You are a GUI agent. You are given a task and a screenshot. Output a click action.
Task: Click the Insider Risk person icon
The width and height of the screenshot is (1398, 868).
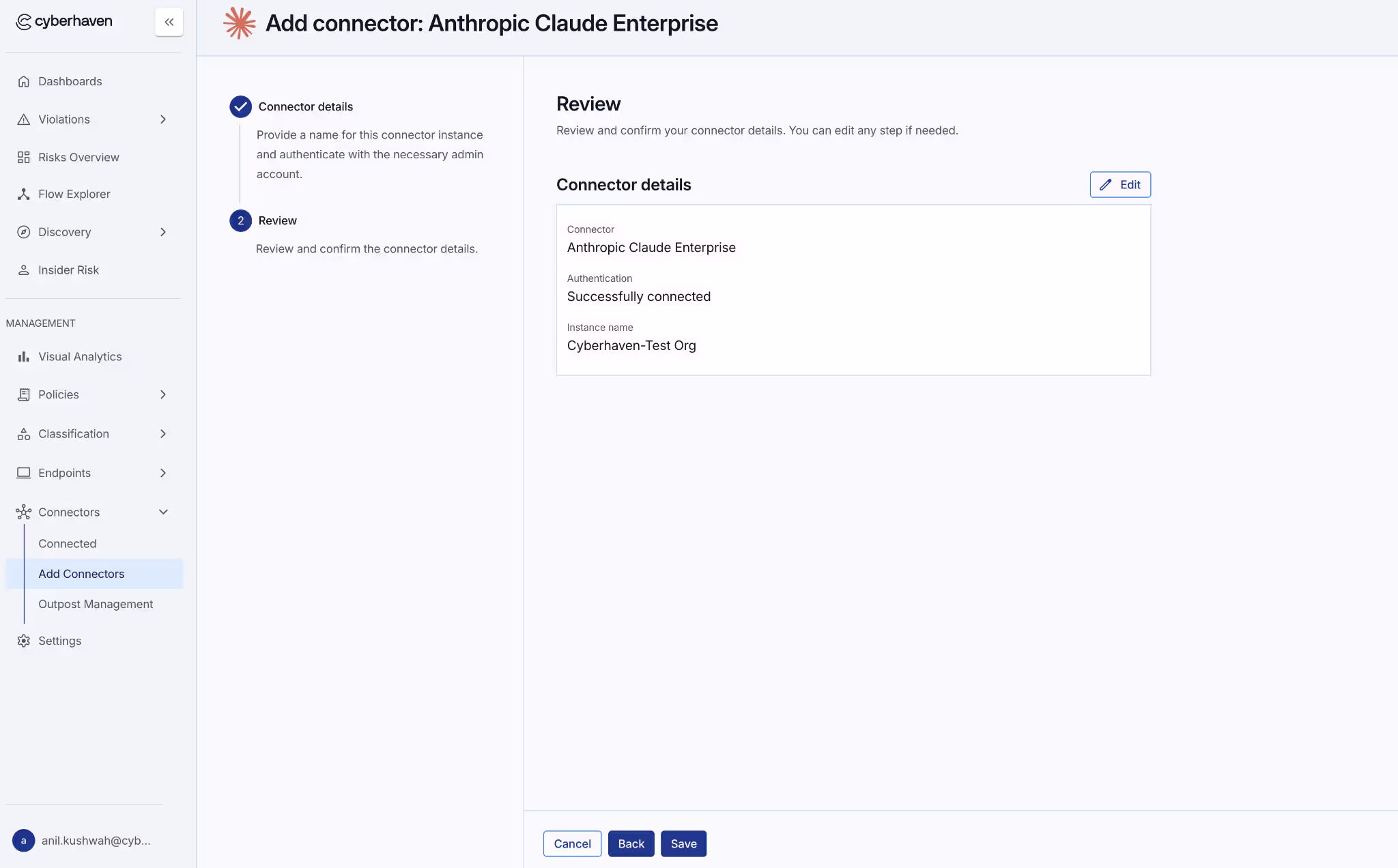(24, 270)
